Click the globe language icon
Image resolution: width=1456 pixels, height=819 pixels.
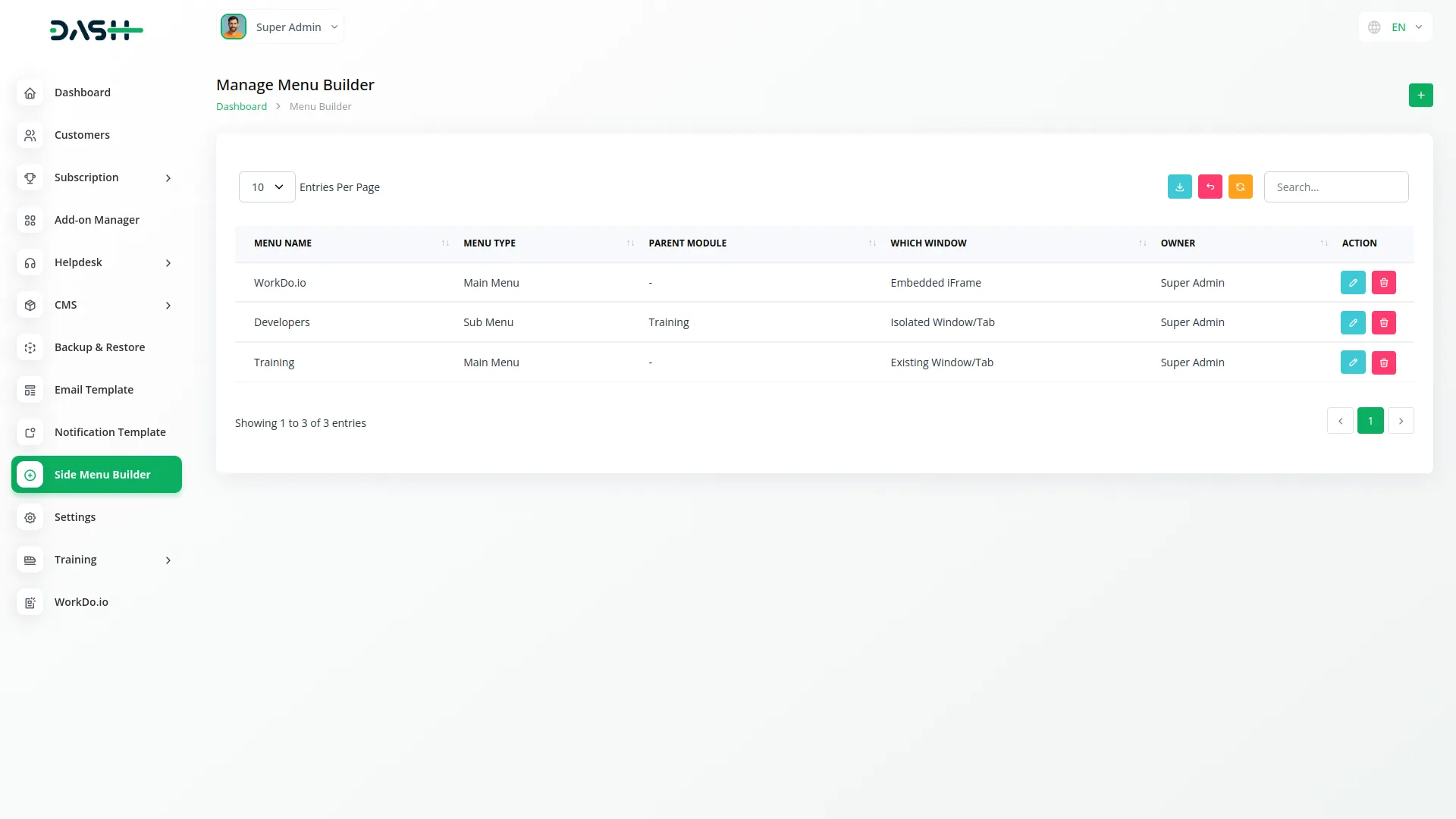[1374, 27]
